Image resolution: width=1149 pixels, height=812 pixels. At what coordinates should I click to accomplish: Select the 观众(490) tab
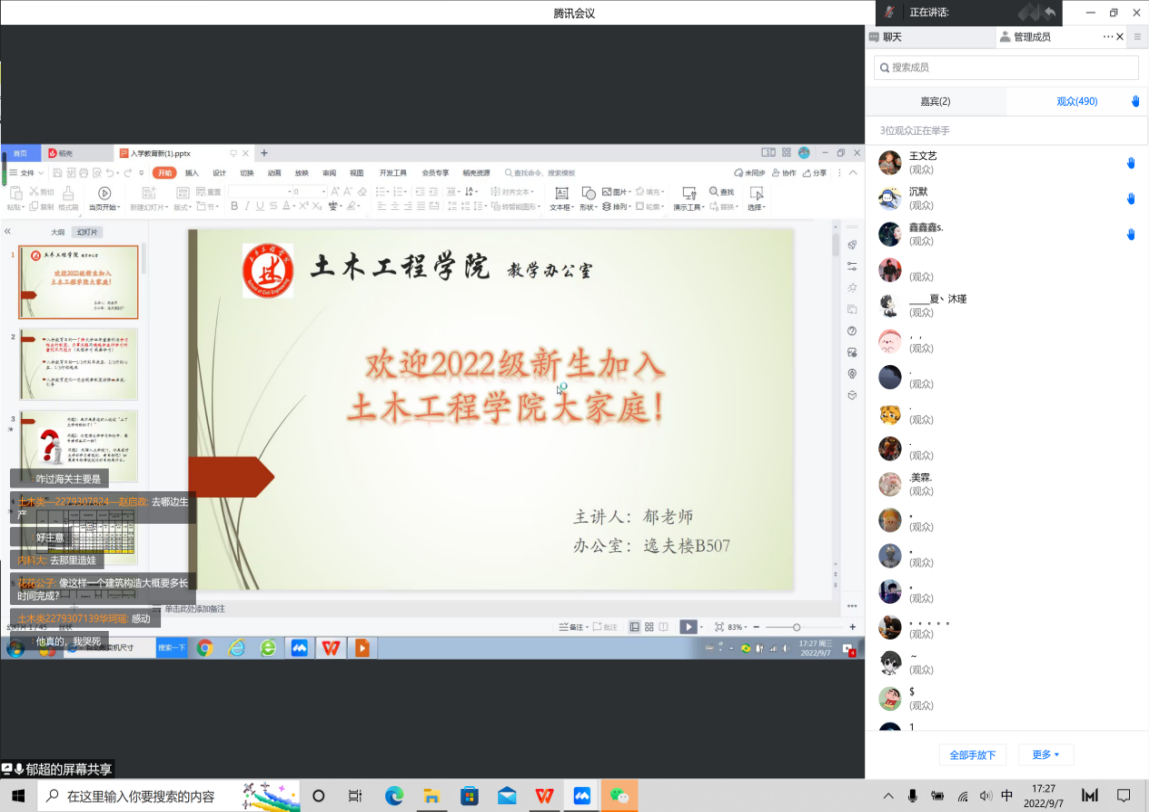coord(1076,101)
